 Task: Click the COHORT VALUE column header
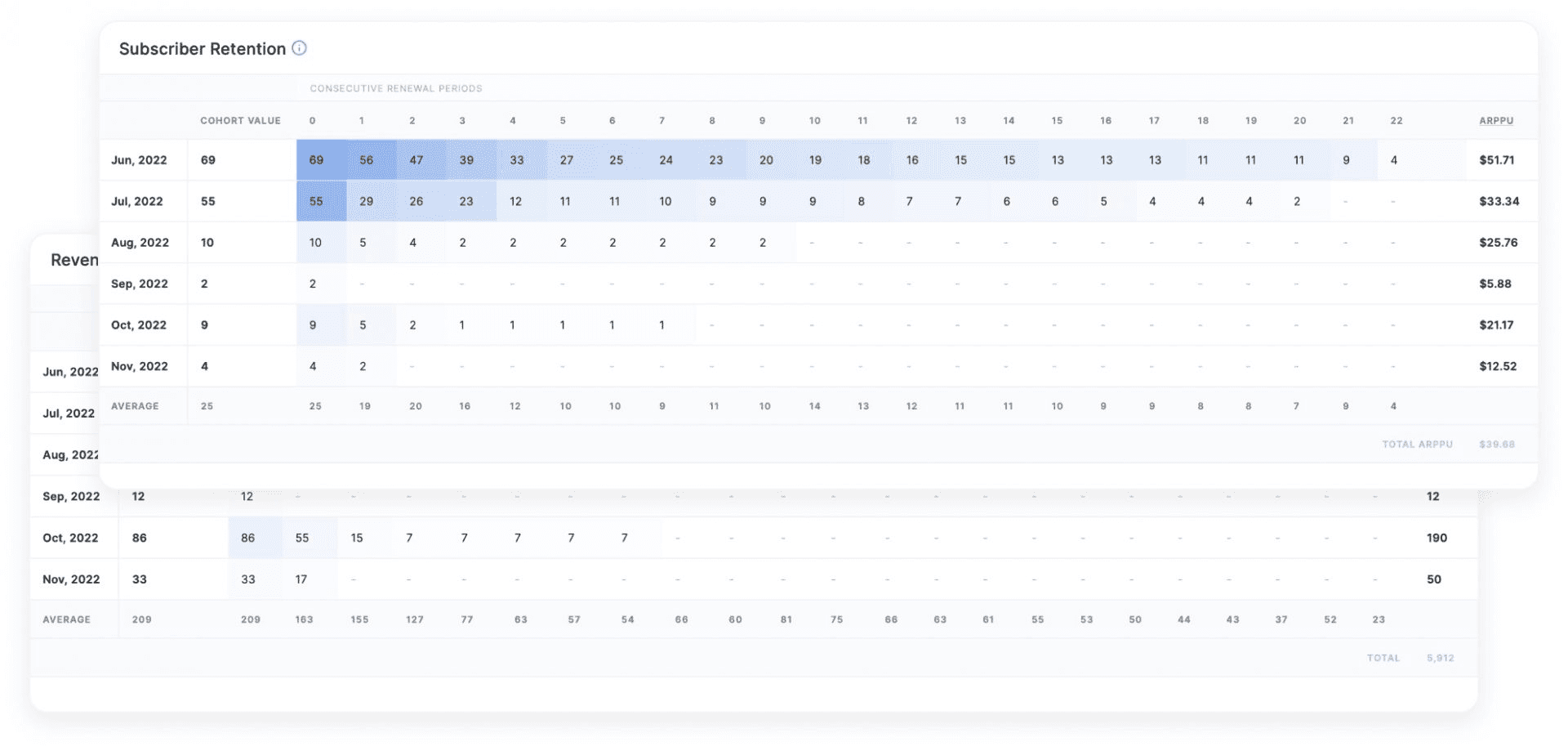tap(240, 121)
